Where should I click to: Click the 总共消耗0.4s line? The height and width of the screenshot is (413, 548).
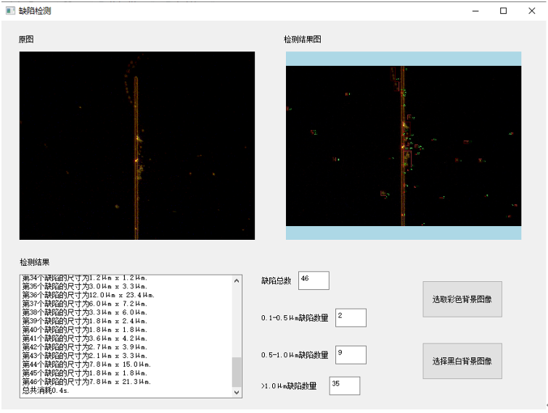point(46,391)
